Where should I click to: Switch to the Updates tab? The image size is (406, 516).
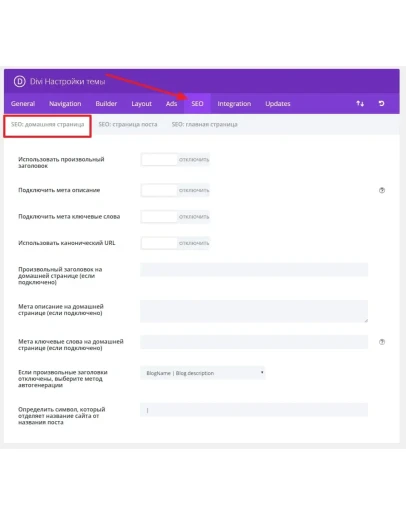pyautogui.click(x=278, y=104)
